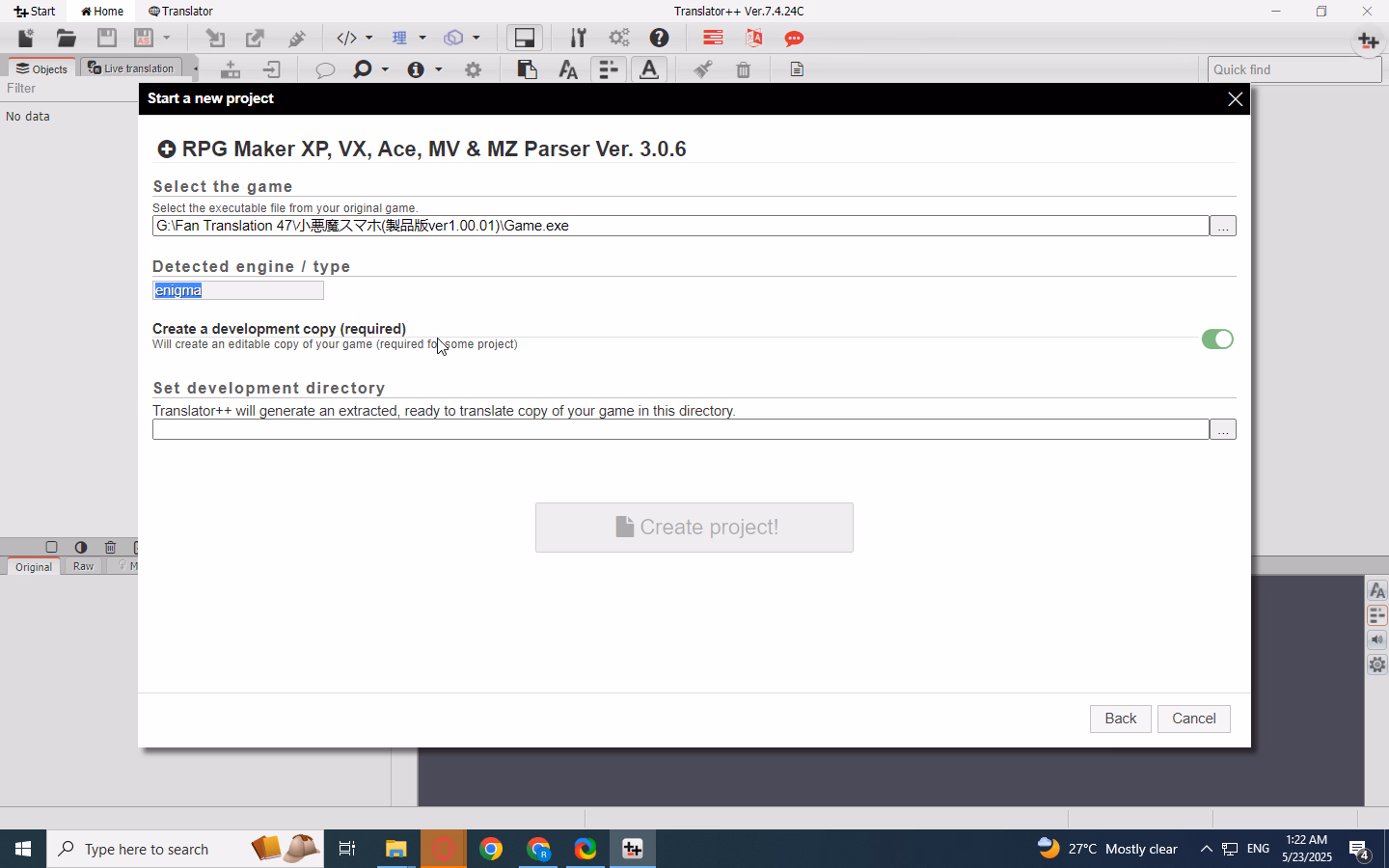Click the Create project! button

[x=694, y=528]
